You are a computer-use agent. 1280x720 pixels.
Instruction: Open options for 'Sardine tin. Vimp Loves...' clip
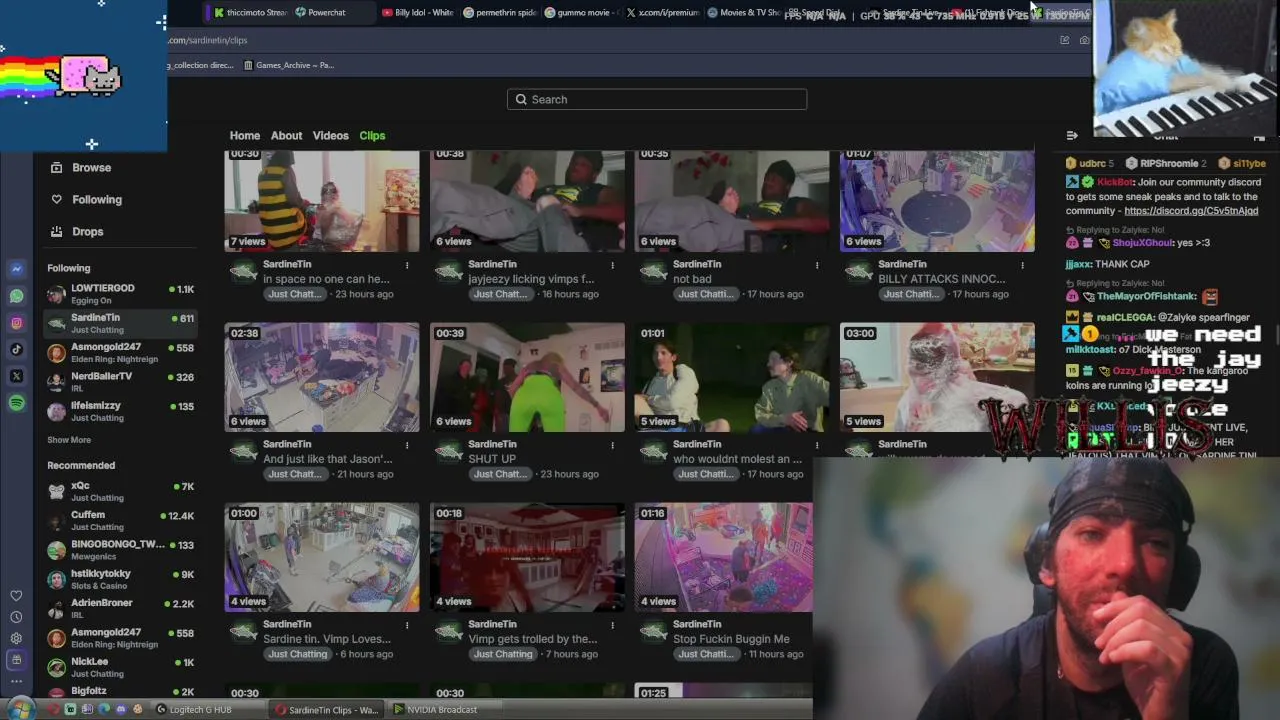pyautogui.click(x=407, y=625)
